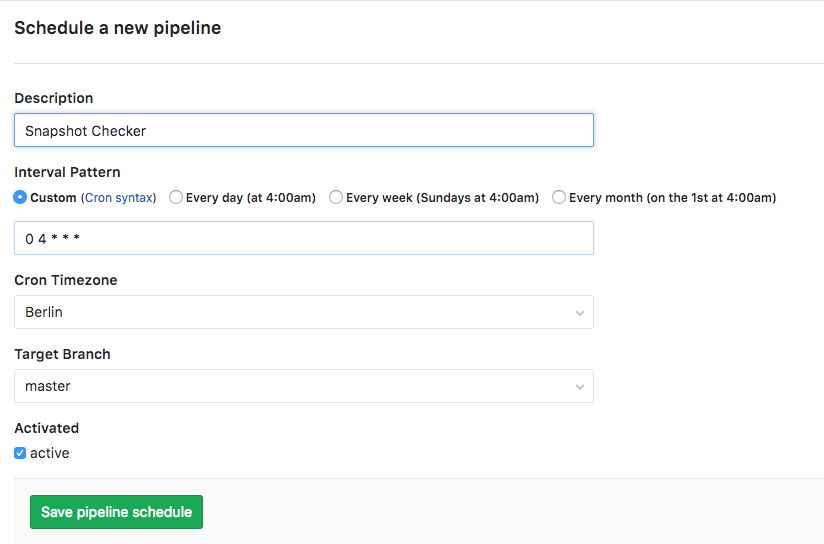Image resolution: width=824 pixels, height=544 pixels.
Task: Click the Schedule a new pipeline heading
Action: [x=118, y=28]
